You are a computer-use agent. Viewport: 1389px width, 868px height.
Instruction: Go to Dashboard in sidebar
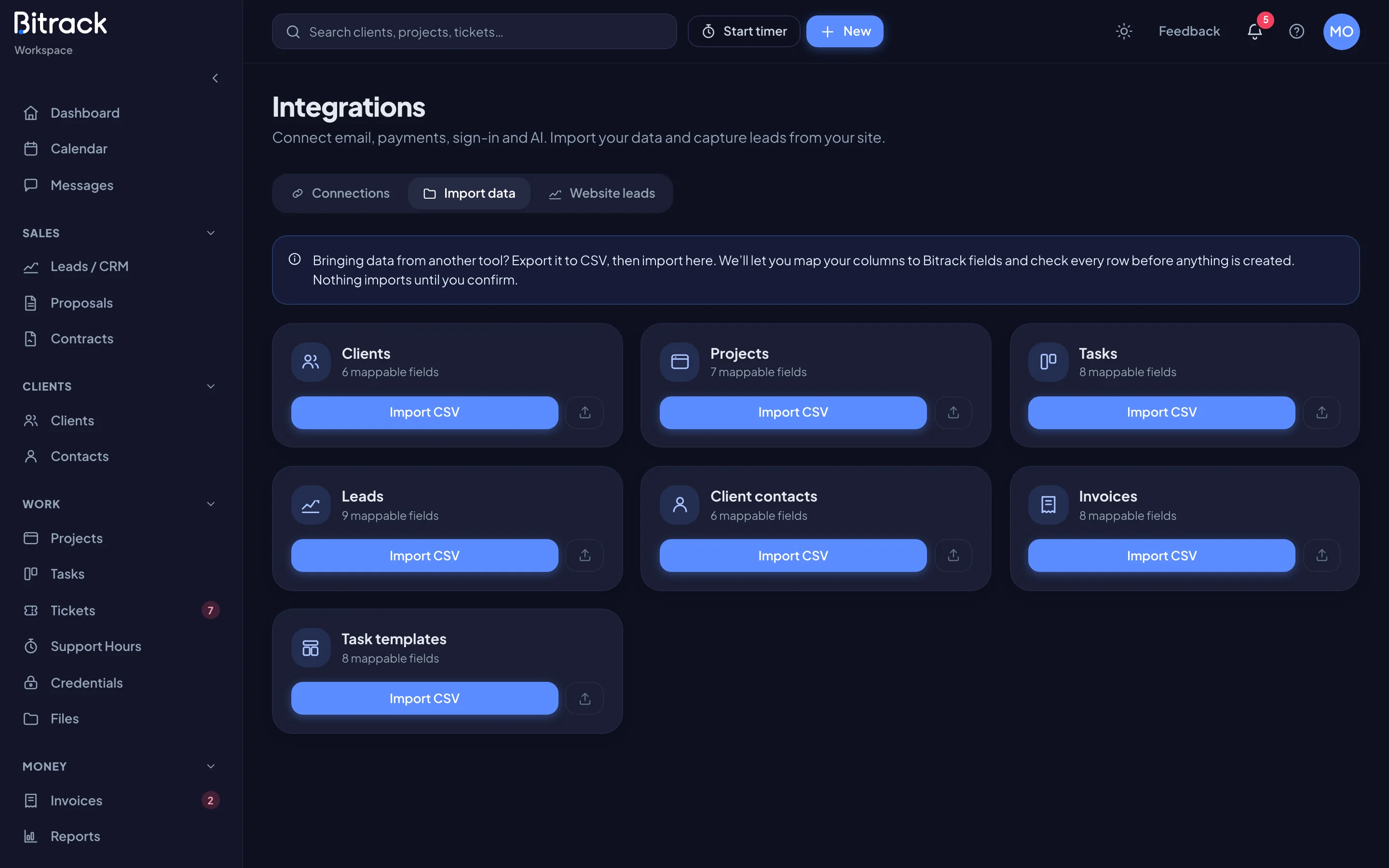121,113
